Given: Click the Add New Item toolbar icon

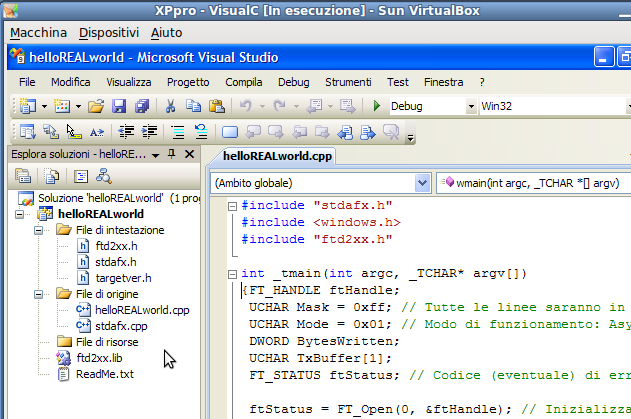Looking at the screenshot, I should pos(62,106).
